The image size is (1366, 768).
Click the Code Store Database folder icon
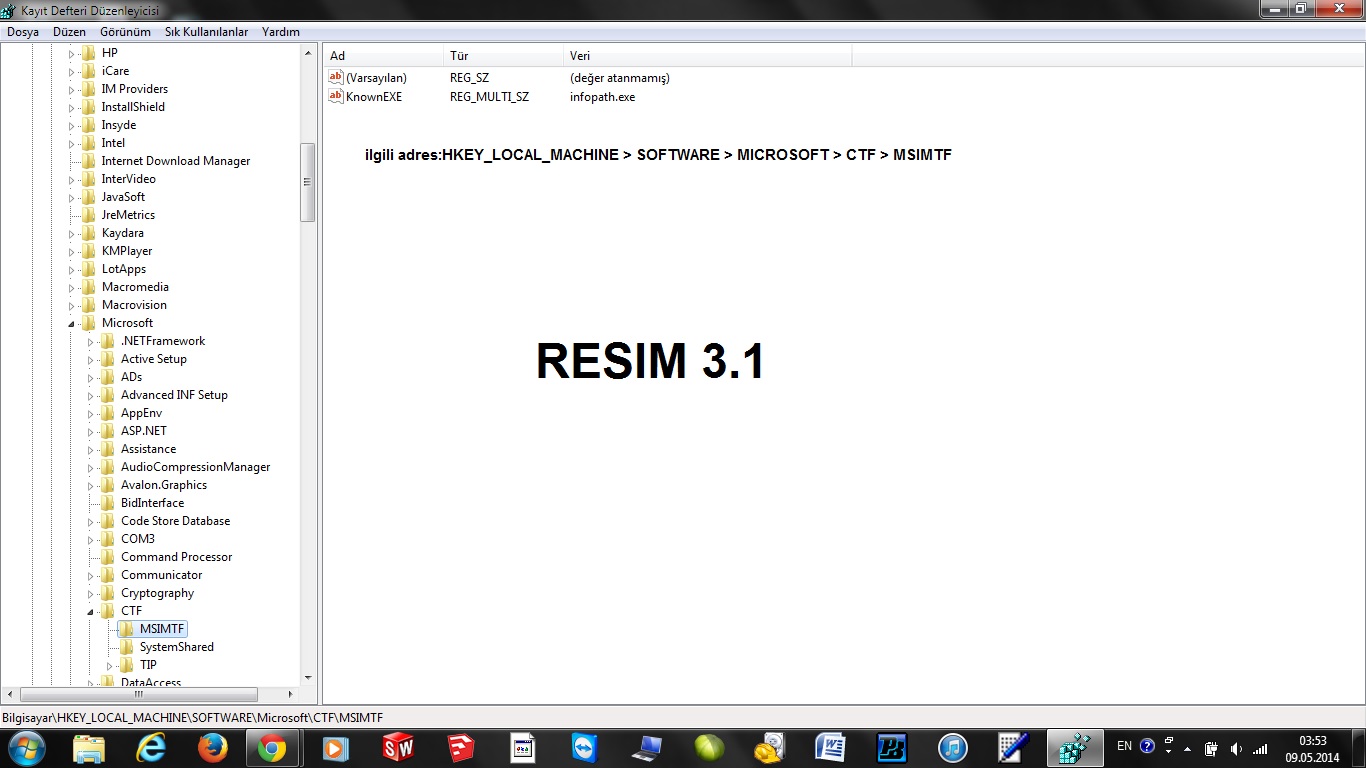(108, 521)
